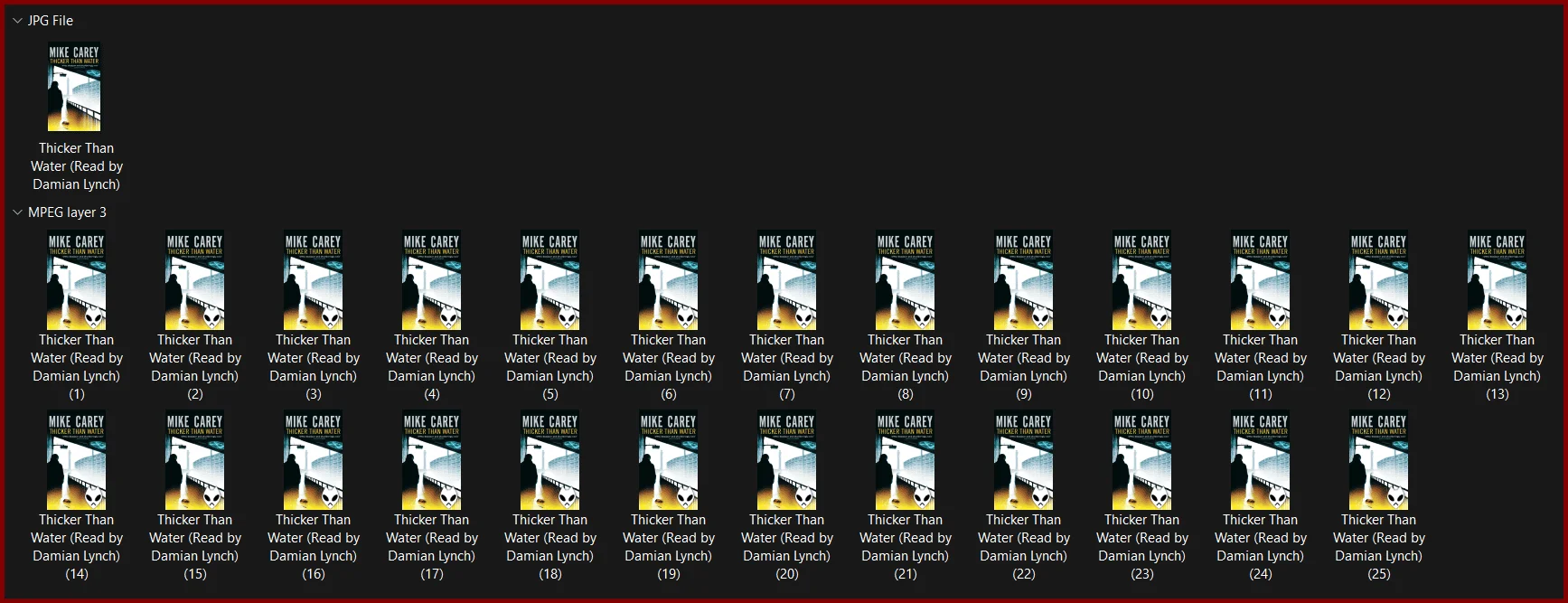The width and height of the screenshot is (1568, 603).
Task: Select MP3 file cover numbered (15)
Action: click(x=195, y=460)
